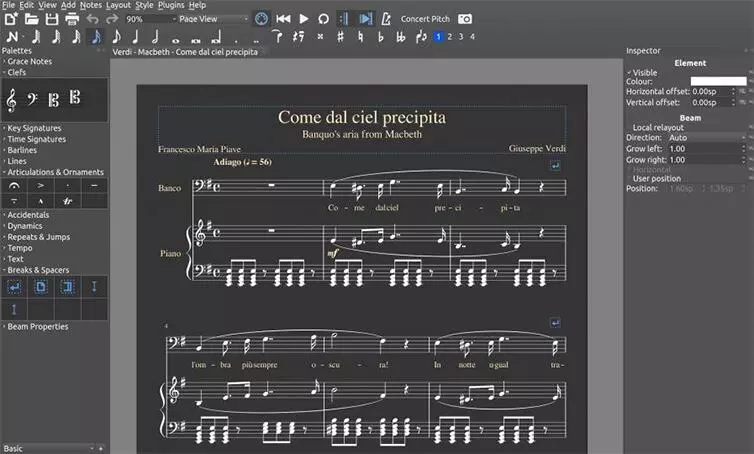Select trill ornament in Articulations palette

point(67,201)
